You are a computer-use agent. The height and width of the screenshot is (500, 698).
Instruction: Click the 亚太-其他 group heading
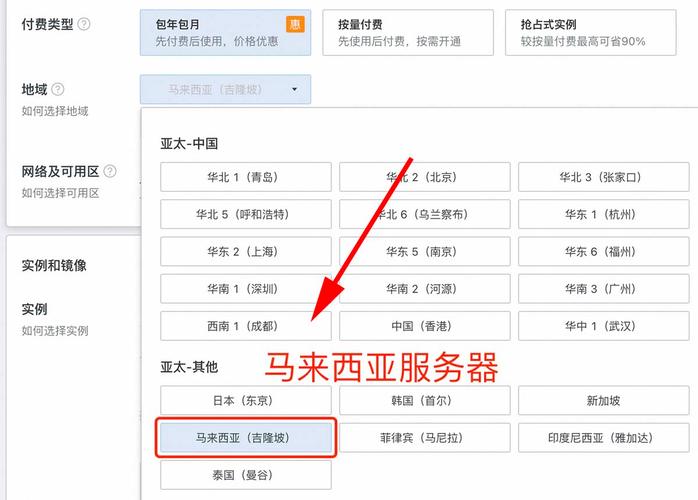pos(189,367)
